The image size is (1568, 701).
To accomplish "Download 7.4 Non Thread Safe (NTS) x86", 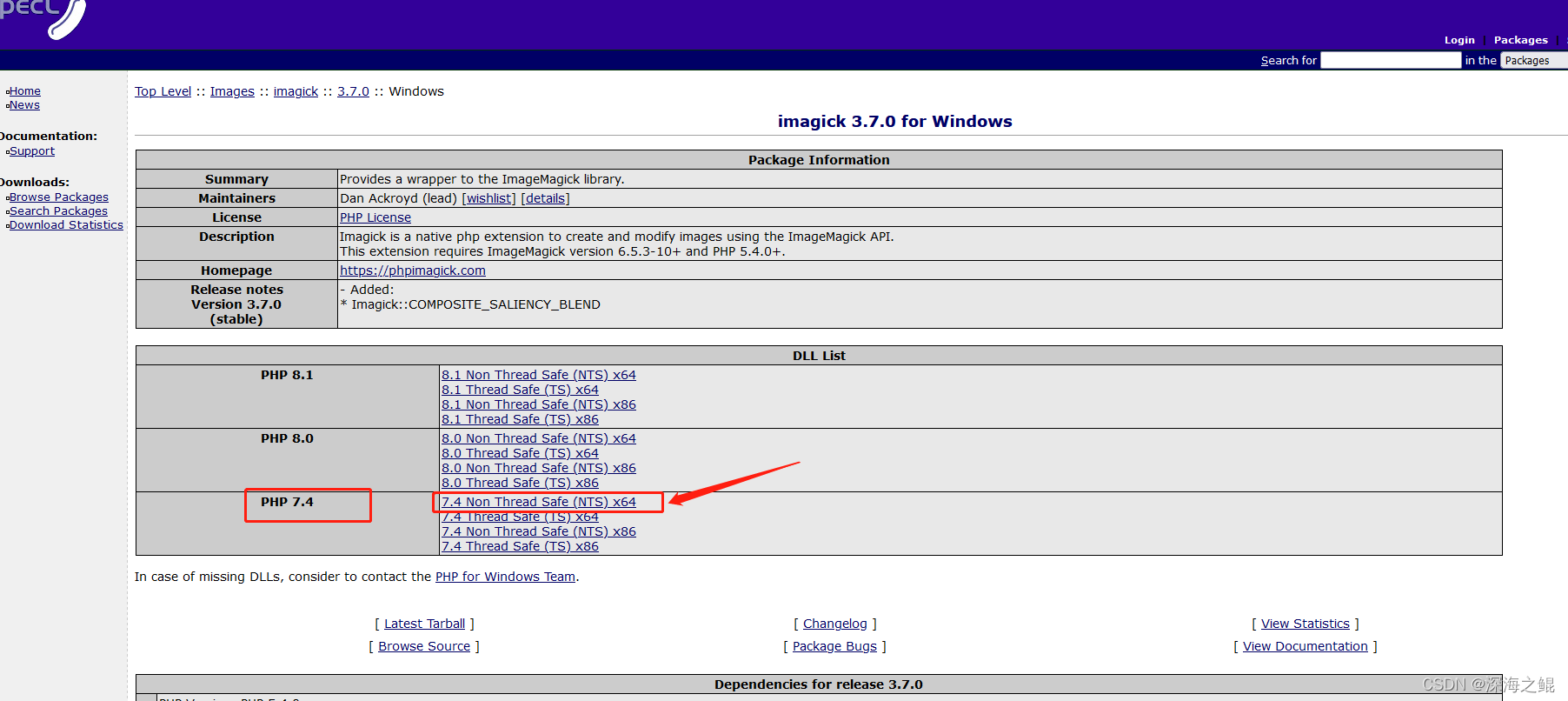I will [539, 531].
